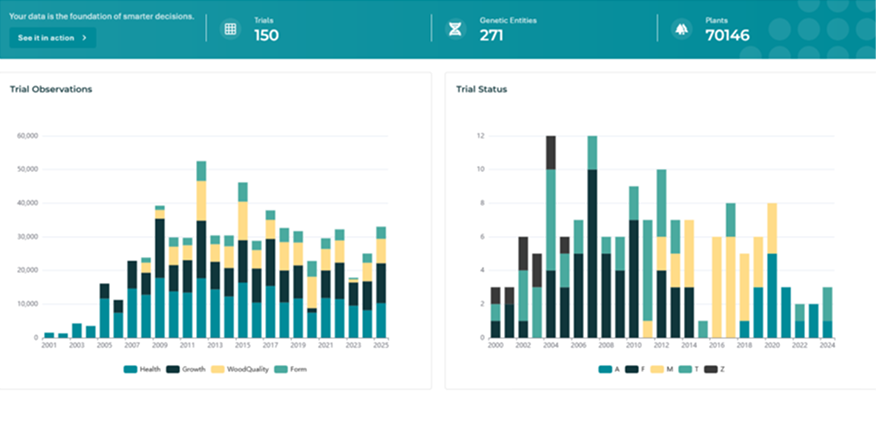
Task: Click the Trials count 150
Action: [266, 36]
